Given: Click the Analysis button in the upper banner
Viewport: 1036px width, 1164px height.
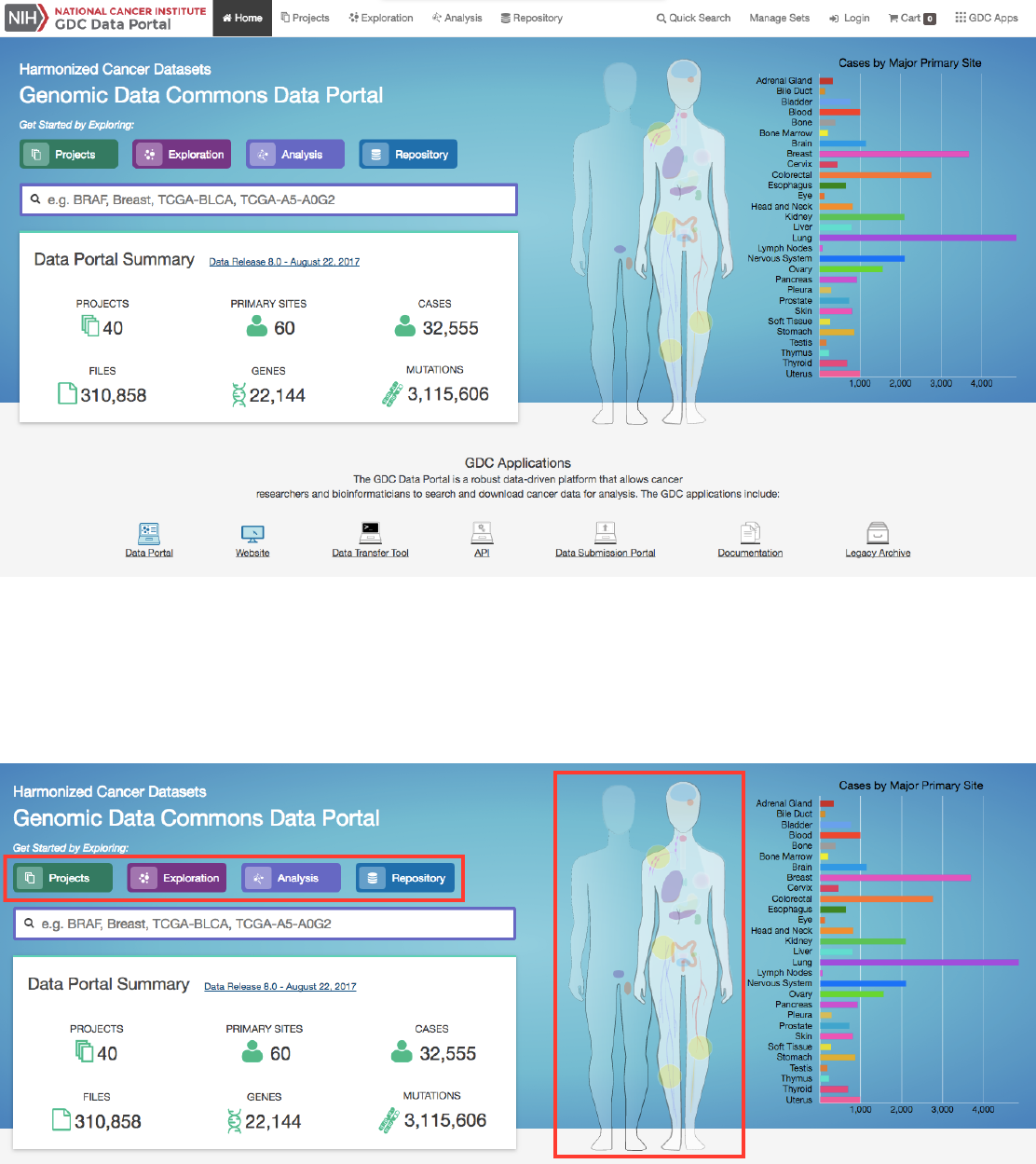Looking at the screenshot, I should 295,154.
